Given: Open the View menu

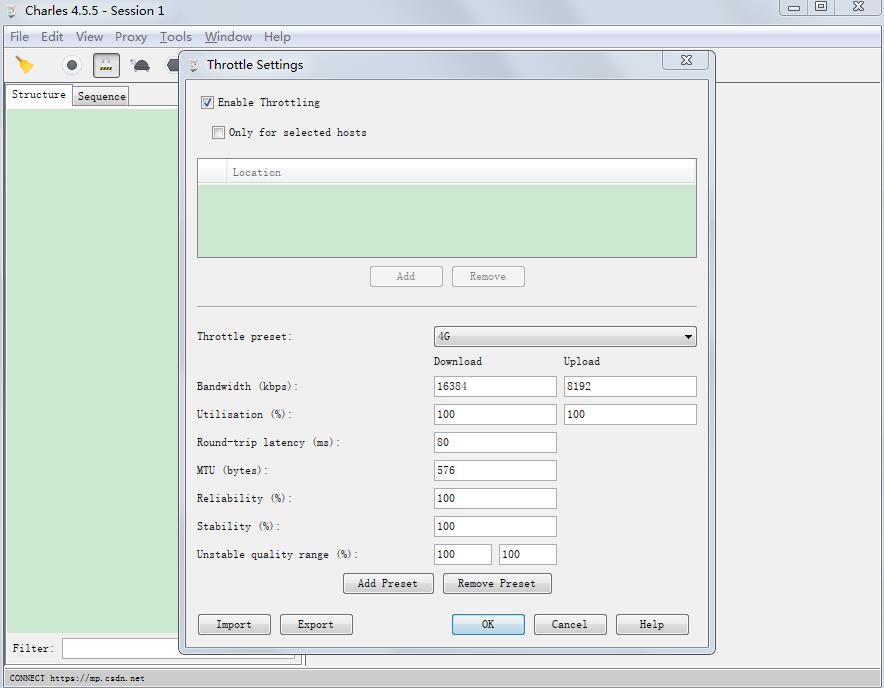Looking at the screenshot, I should pyautogui.click(x=89, y=37).
